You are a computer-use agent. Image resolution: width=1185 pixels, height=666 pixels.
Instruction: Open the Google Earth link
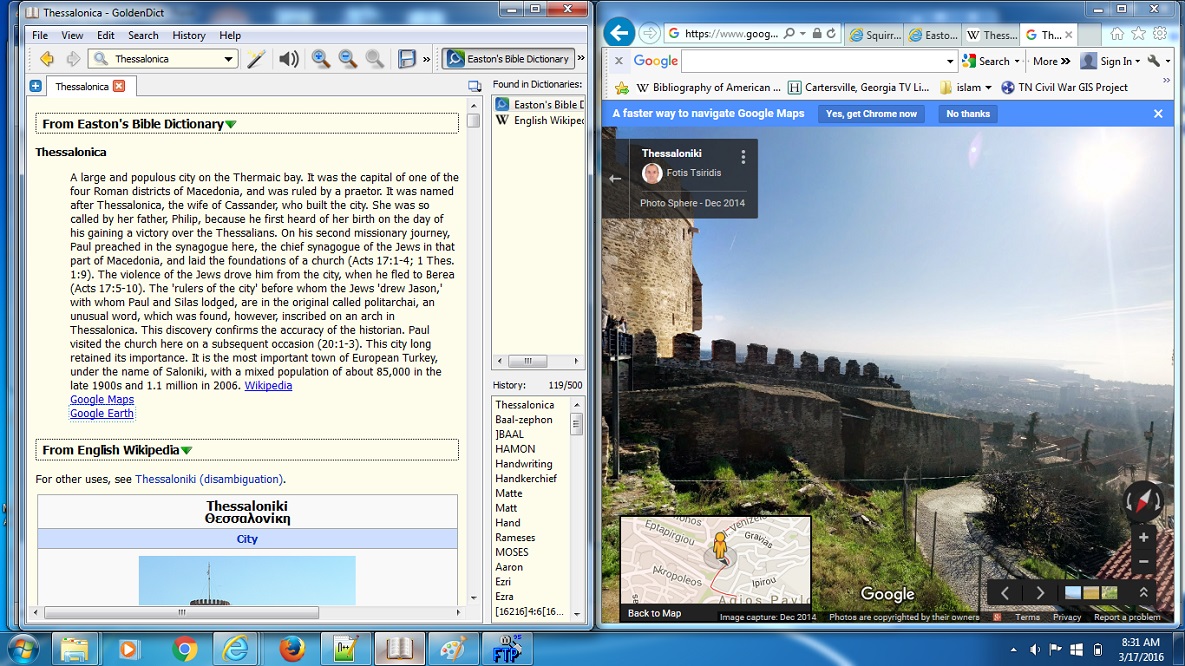[102, 414]
